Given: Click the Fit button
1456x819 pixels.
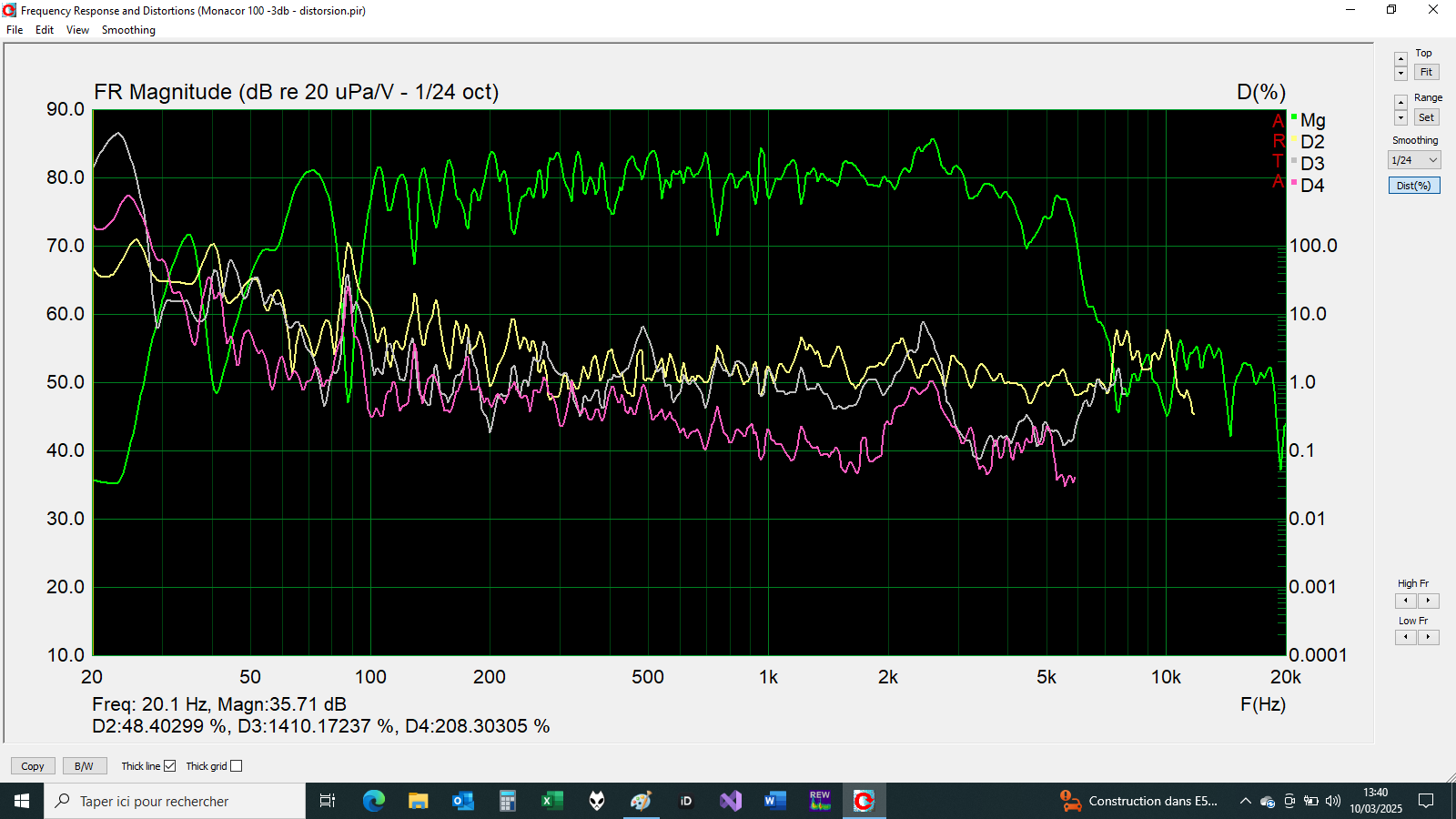Looking at the screenshot, I should (x=1426, y=73).
